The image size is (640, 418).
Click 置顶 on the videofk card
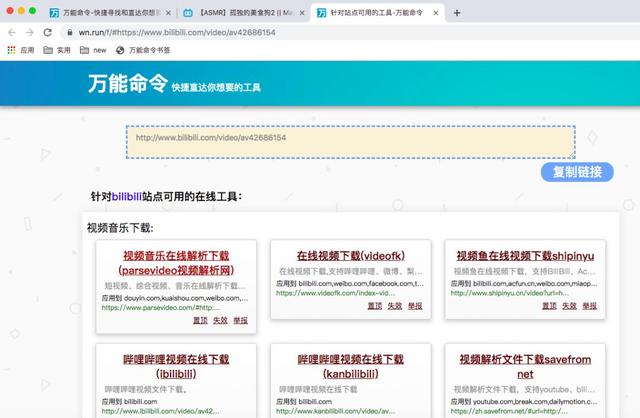click(x=375, y=306)
